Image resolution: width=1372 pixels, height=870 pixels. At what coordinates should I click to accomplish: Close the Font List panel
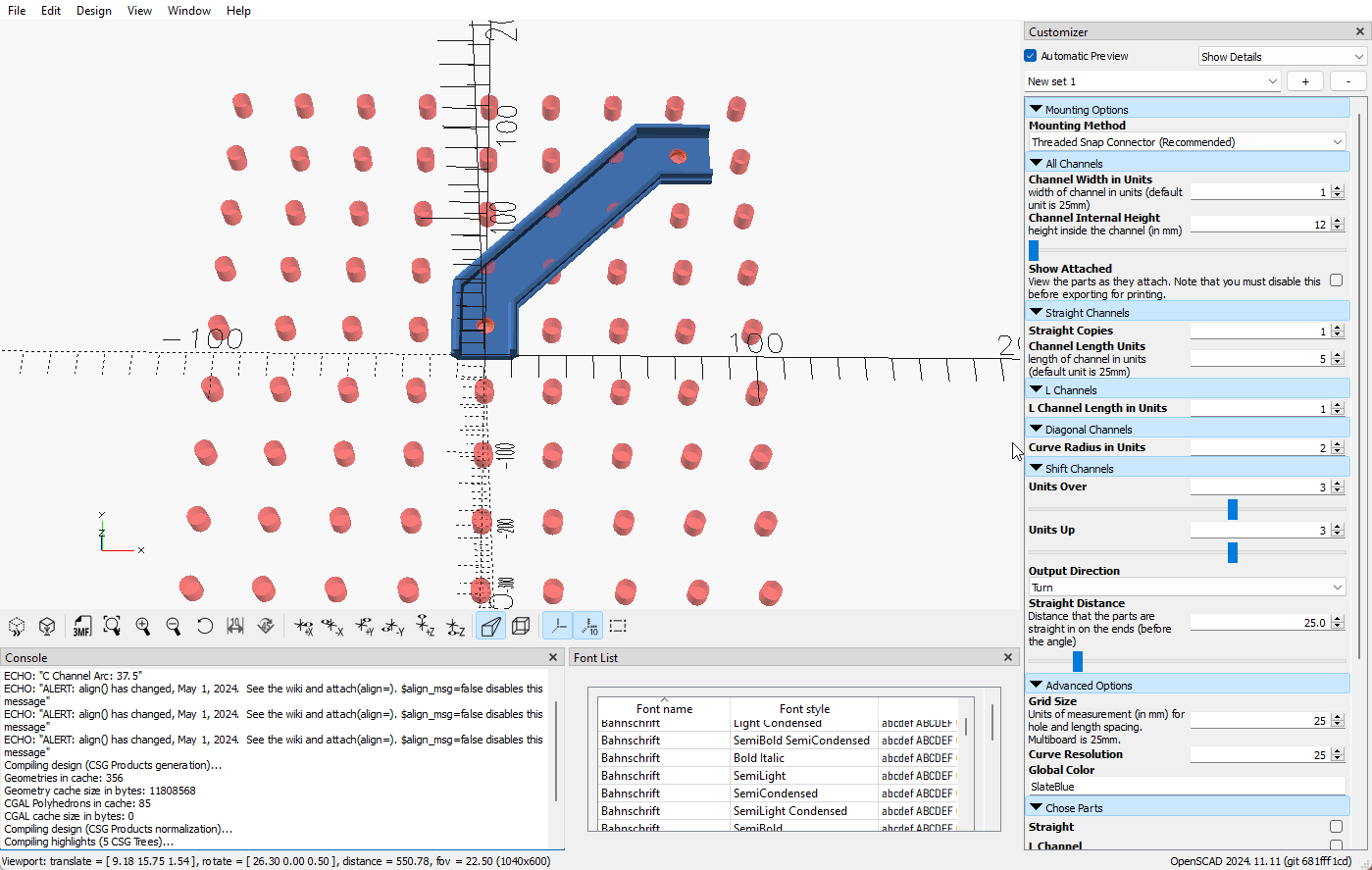1008,657
